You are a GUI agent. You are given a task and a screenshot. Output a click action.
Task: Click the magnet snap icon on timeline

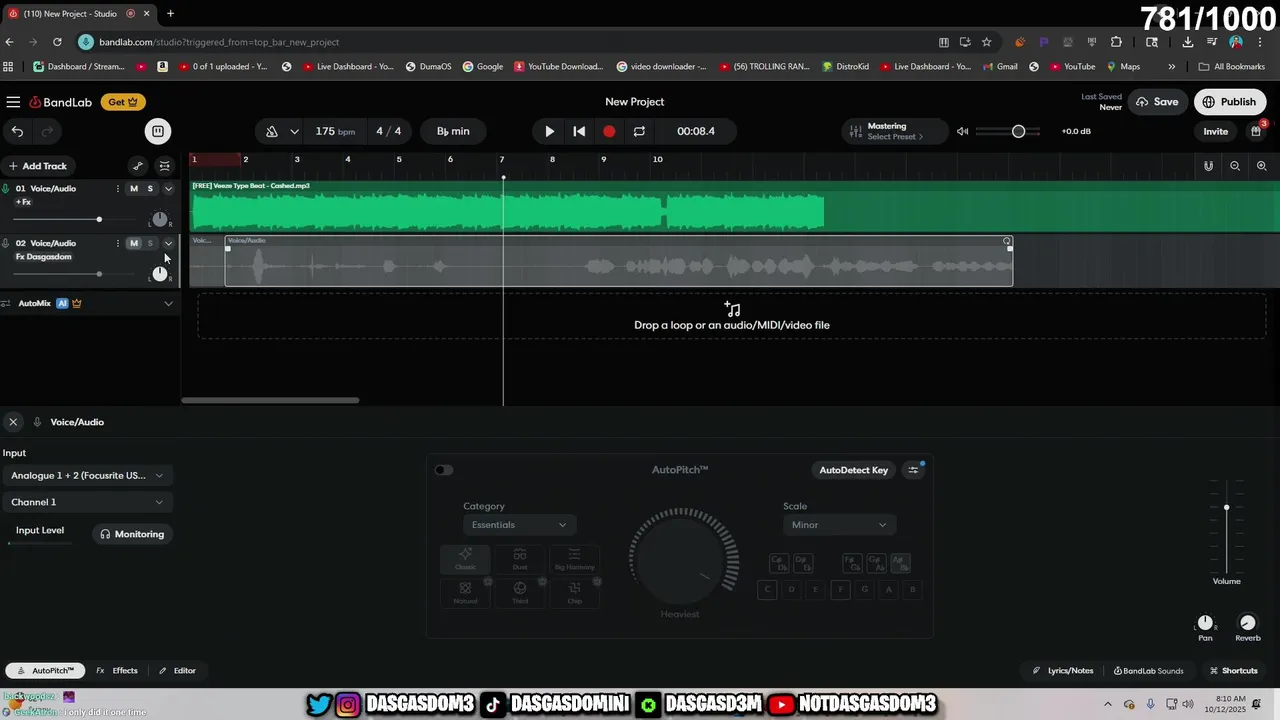pyautogui.click(x=1208, y=166)
